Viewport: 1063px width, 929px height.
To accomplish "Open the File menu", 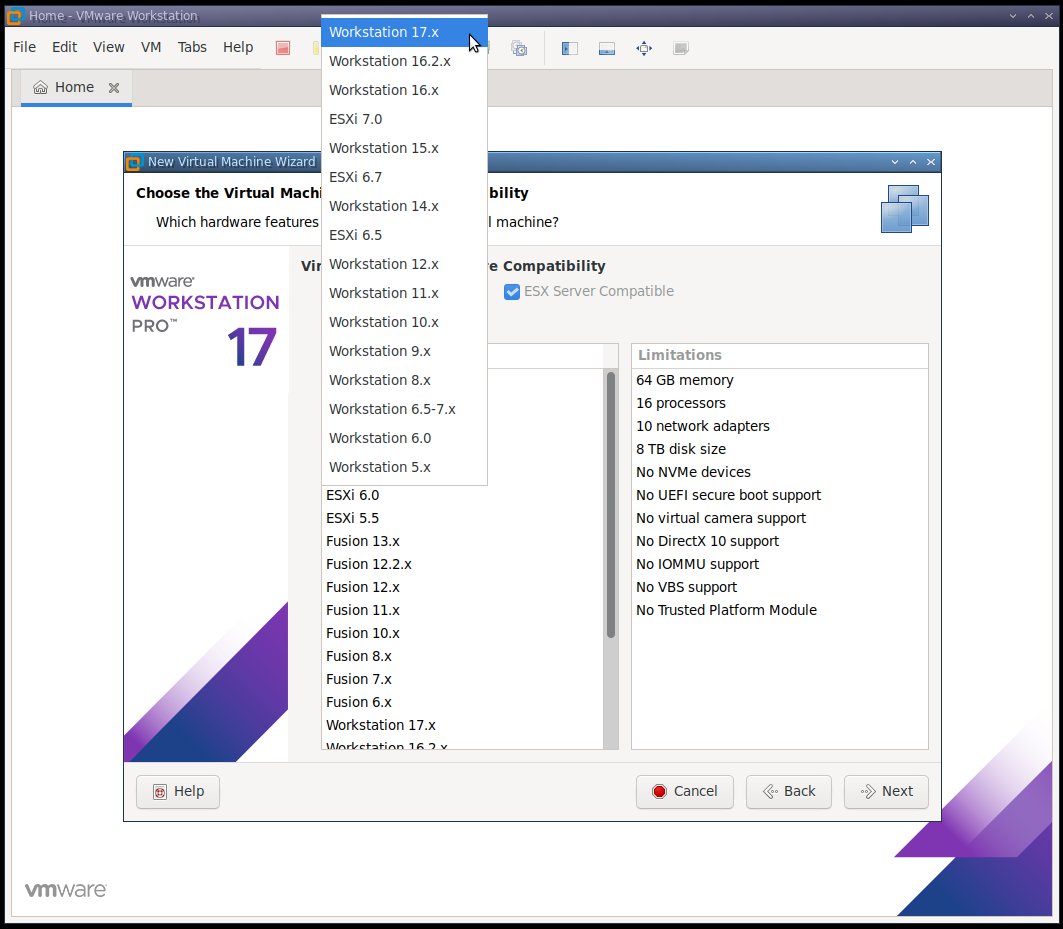I will pyautogui.click(x=24, y=47).
